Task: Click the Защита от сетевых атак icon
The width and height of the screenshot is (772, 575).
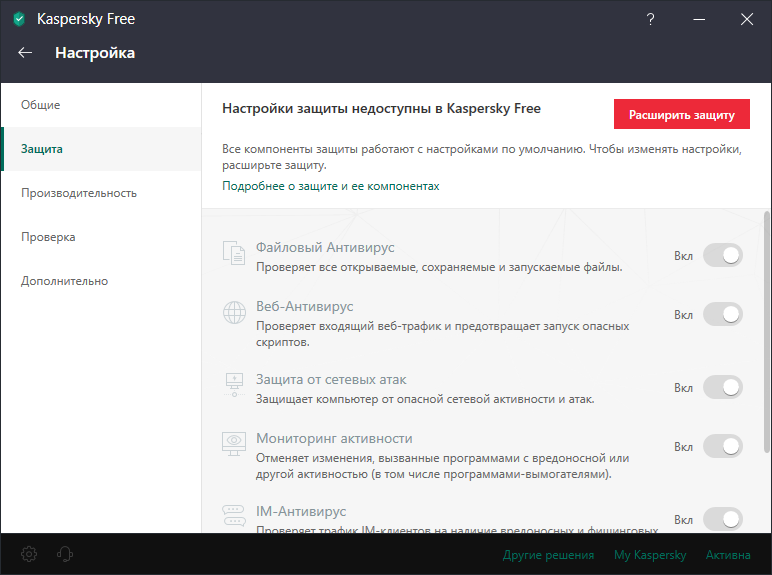Action: coord(233,386)
